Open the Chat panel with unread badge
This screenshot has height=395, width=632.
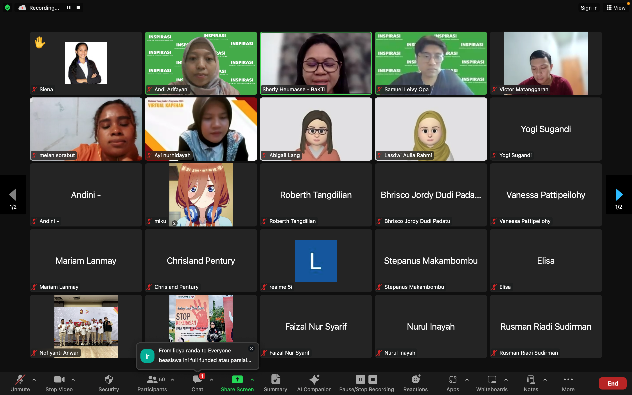point(198,383)
